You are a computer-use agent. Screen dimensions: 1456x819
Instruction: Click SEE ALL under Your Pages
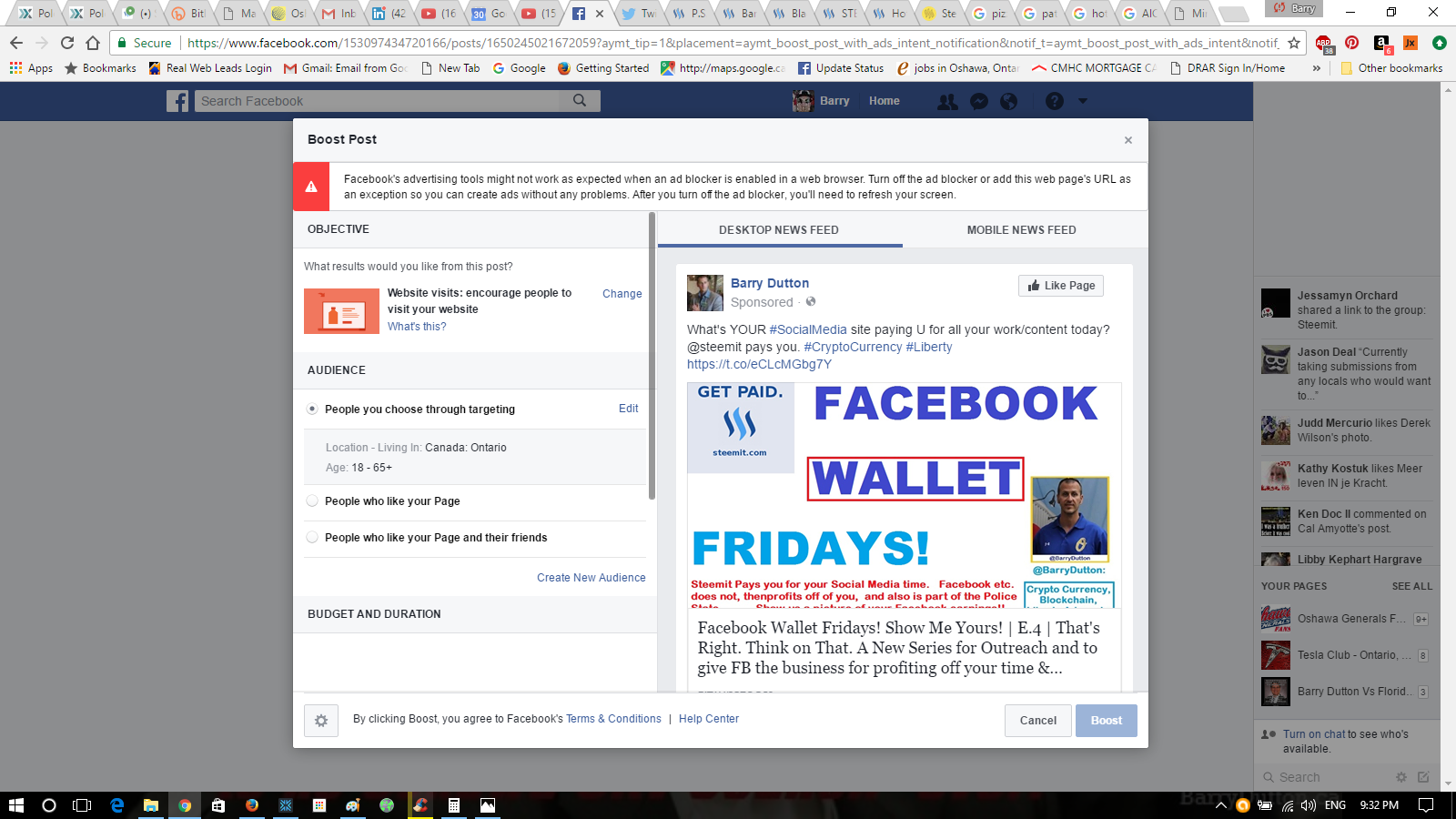1412,587
